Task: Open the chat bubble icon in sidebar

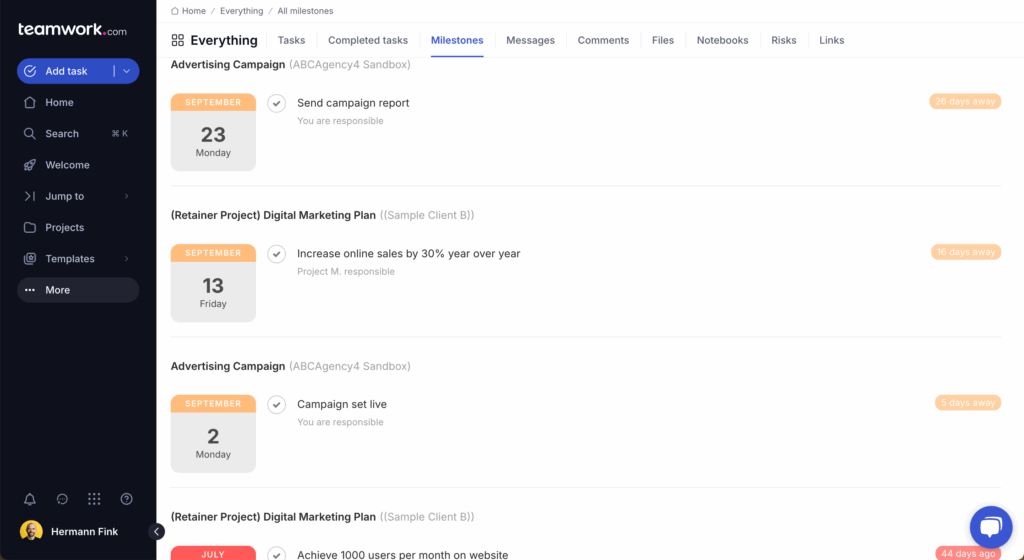Action: coord(62,499)
